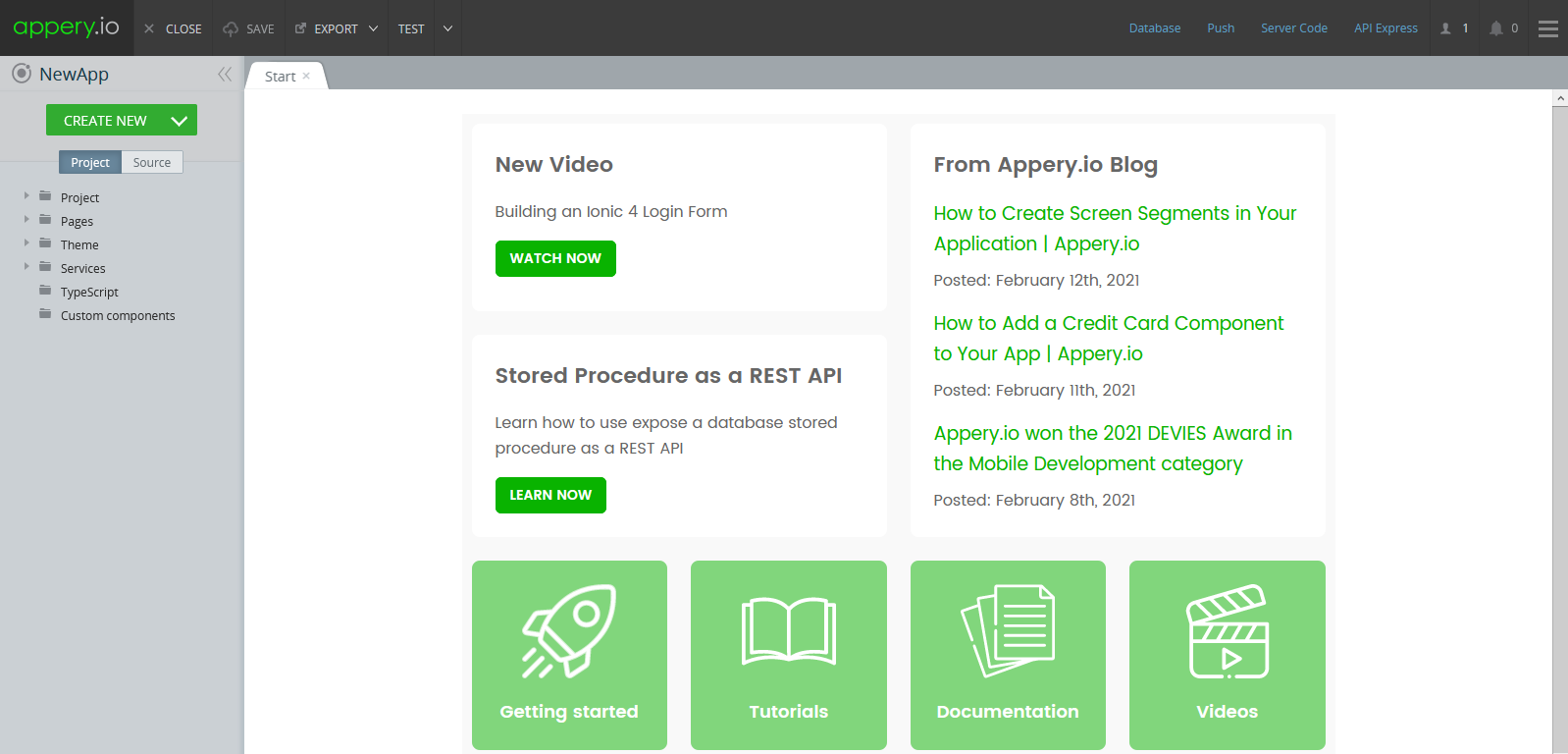Click the TypeScript folder icon

tap(45, 291)
